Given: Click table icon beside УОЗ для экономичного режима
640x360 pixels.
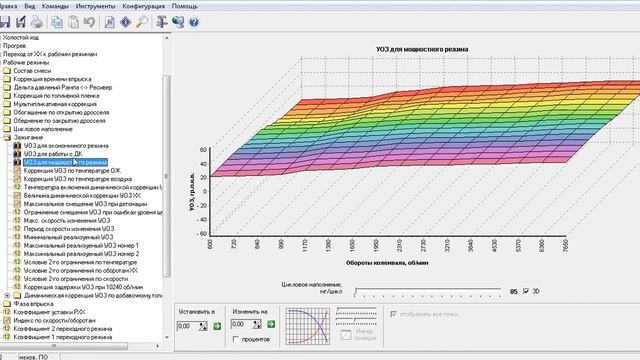Looking at the screenshot, I should tap(17, 145).
